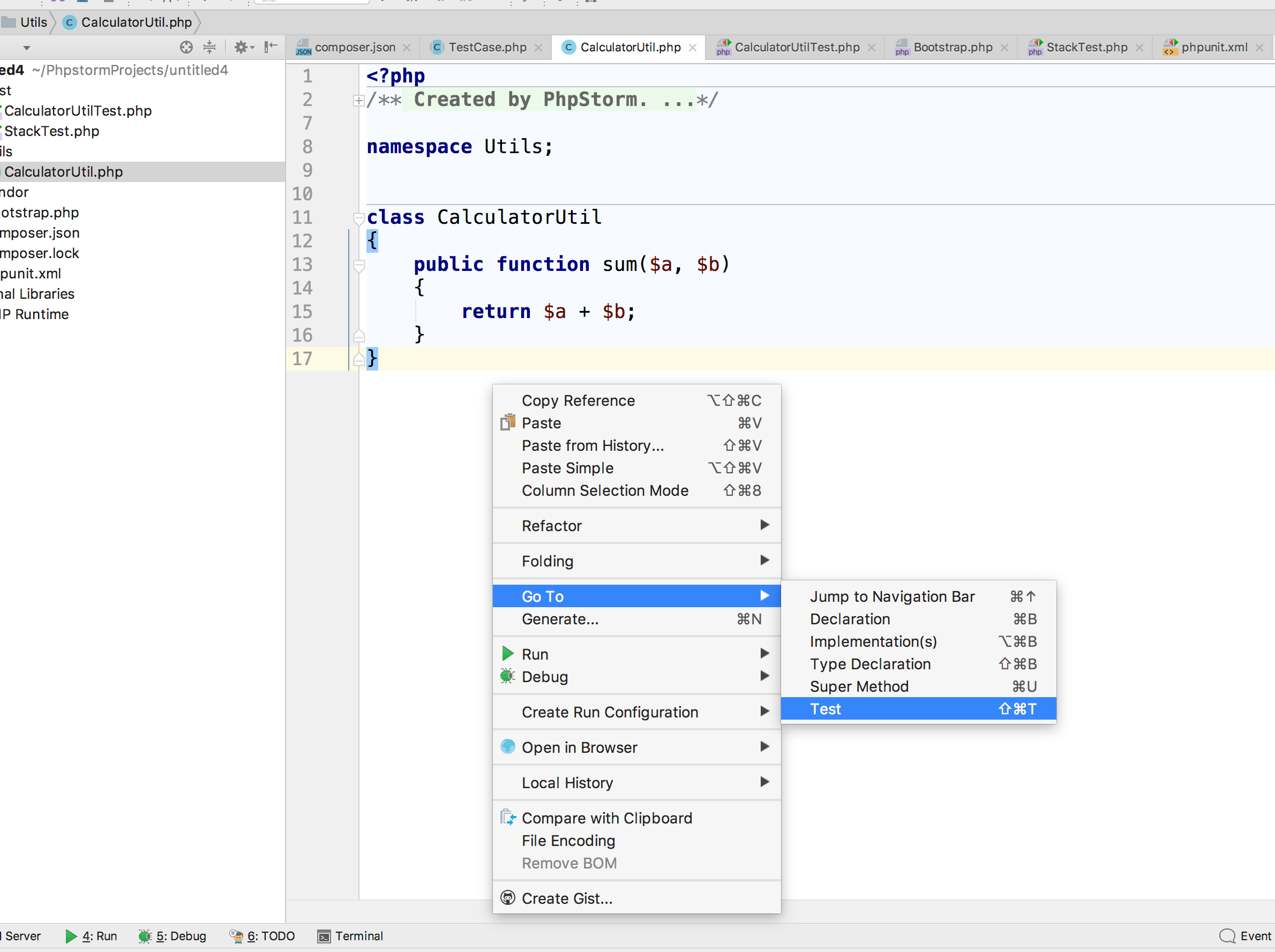Viewport: 1275px width, 952px height.
Task: Open the project panel gear settings
Action: coord(244,47)
